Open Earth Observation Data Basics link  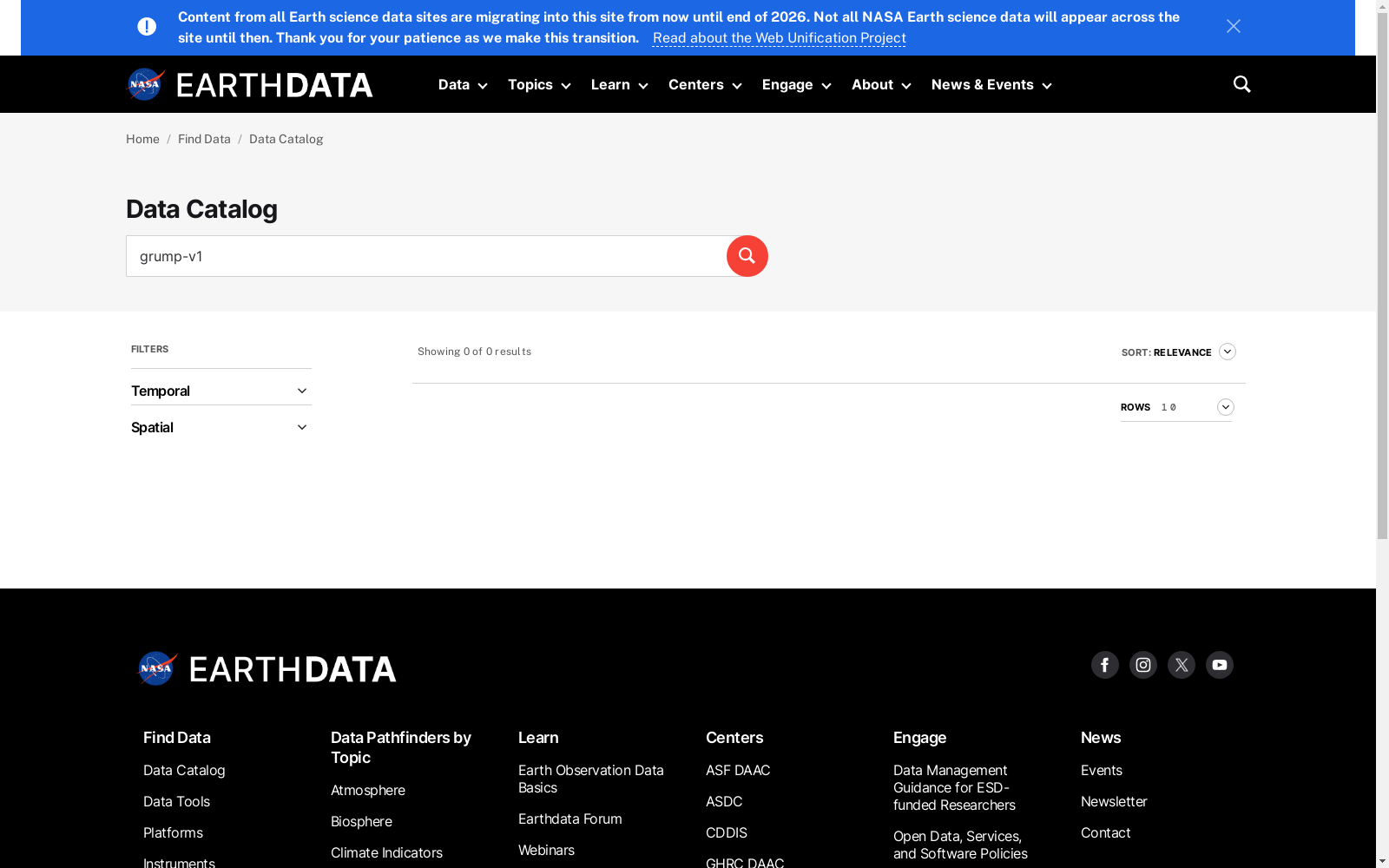click(x=590, y=779)
